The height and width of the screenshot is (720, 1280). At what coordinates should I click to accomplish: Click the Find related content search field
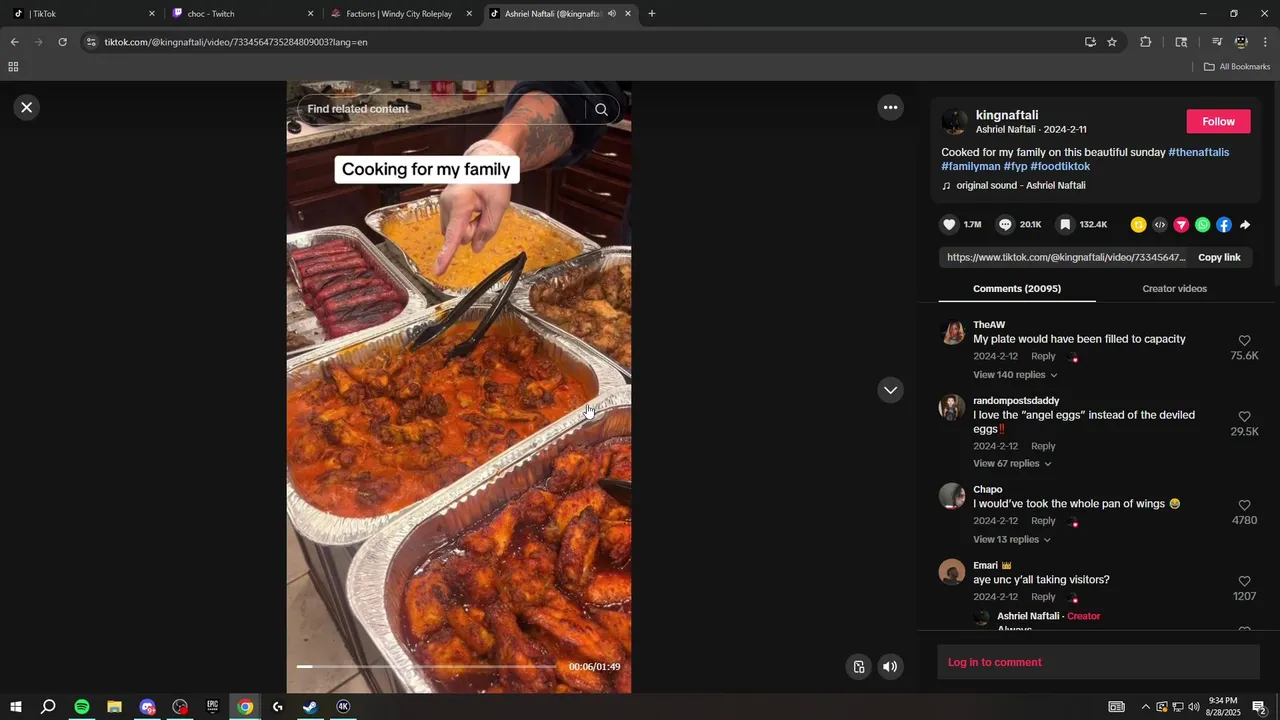[x=440, y=109]
